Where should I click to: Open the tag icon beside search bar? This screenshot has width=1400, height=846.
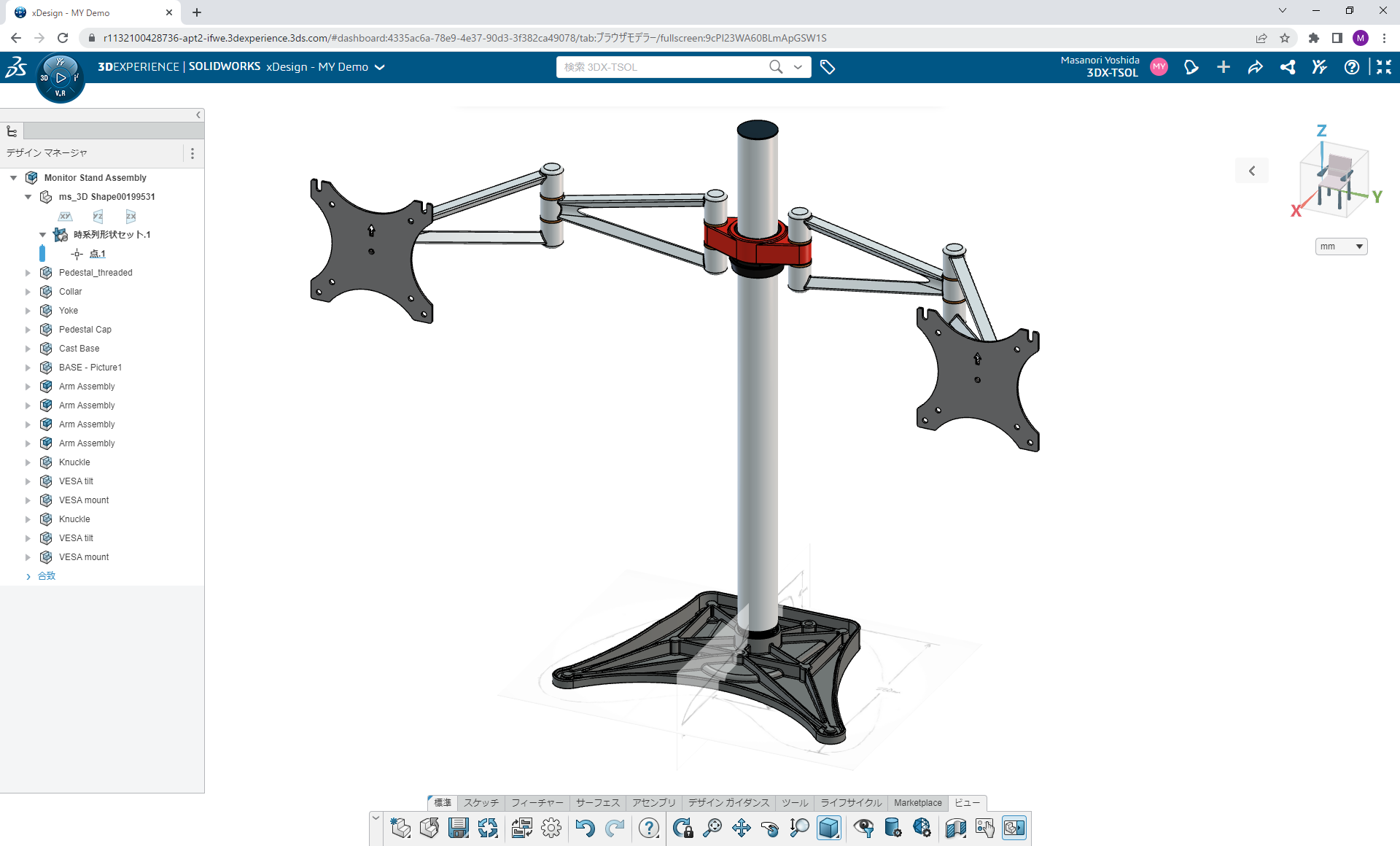(828, 67)
